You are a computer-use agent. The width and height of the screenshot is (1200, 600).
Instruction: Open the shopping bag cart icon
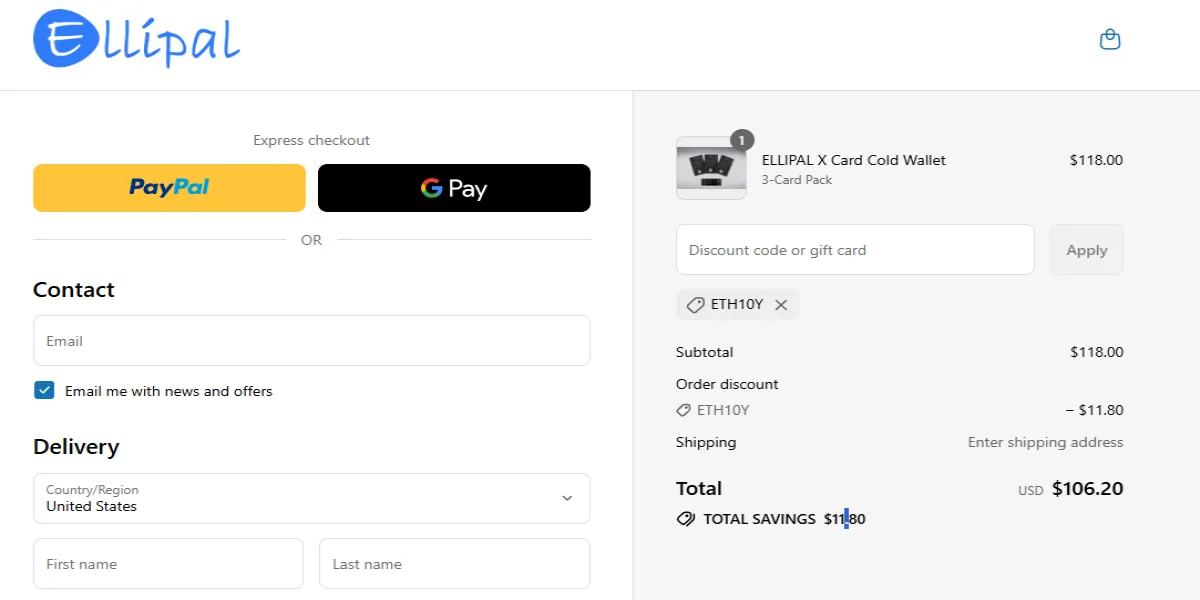point(1110,39)
